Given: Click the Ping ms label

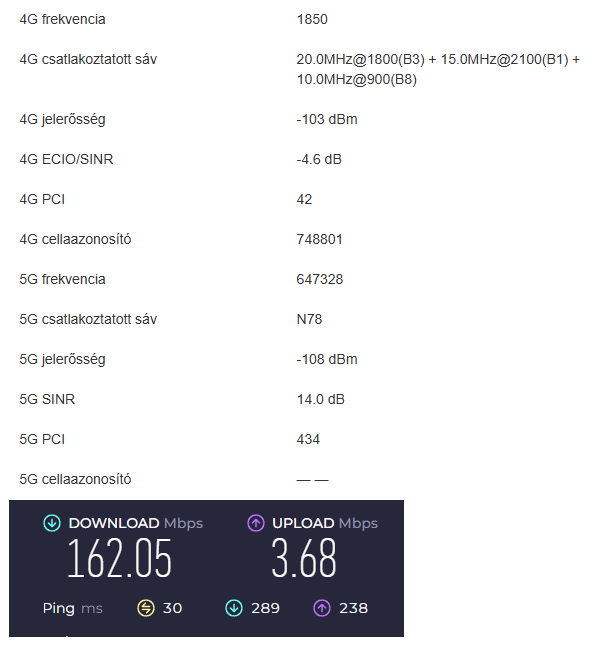Looking at the screenshot, I should (x=73, y=609).
